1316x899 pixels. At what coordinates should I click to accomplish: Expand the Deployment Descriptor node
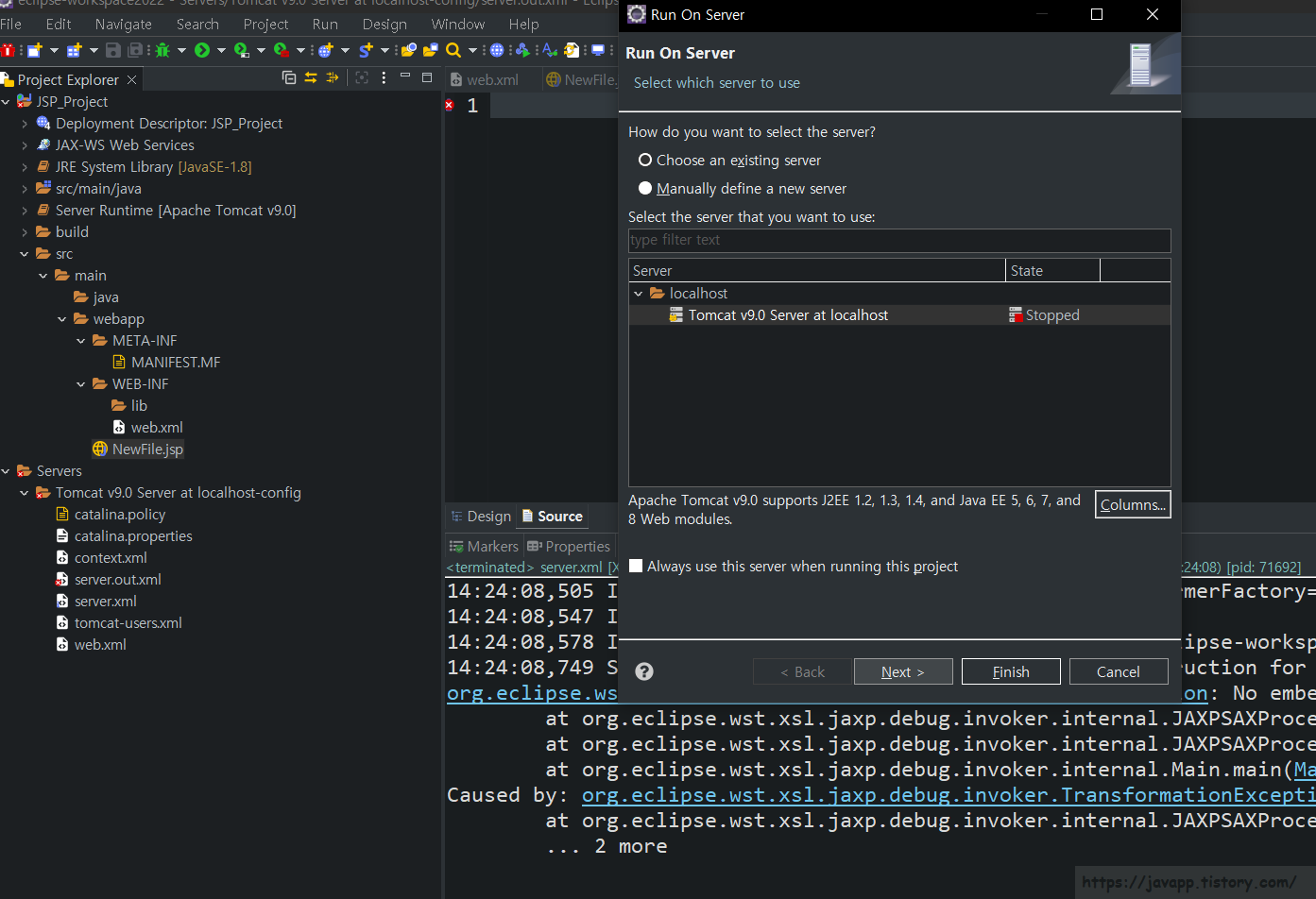point(25,124)
